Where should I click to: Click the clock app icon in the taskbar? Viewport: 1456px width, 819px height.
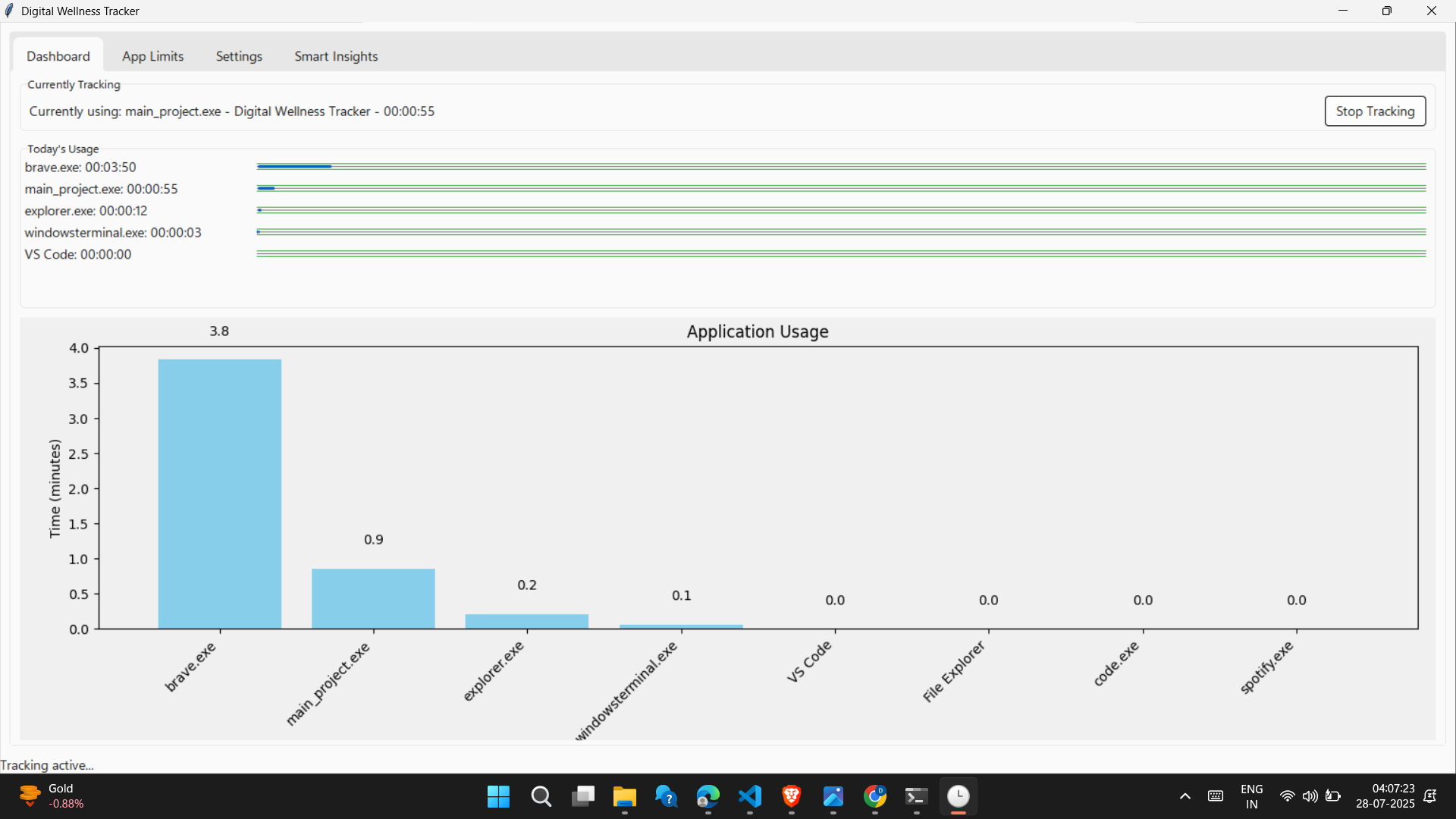point(959,796)
